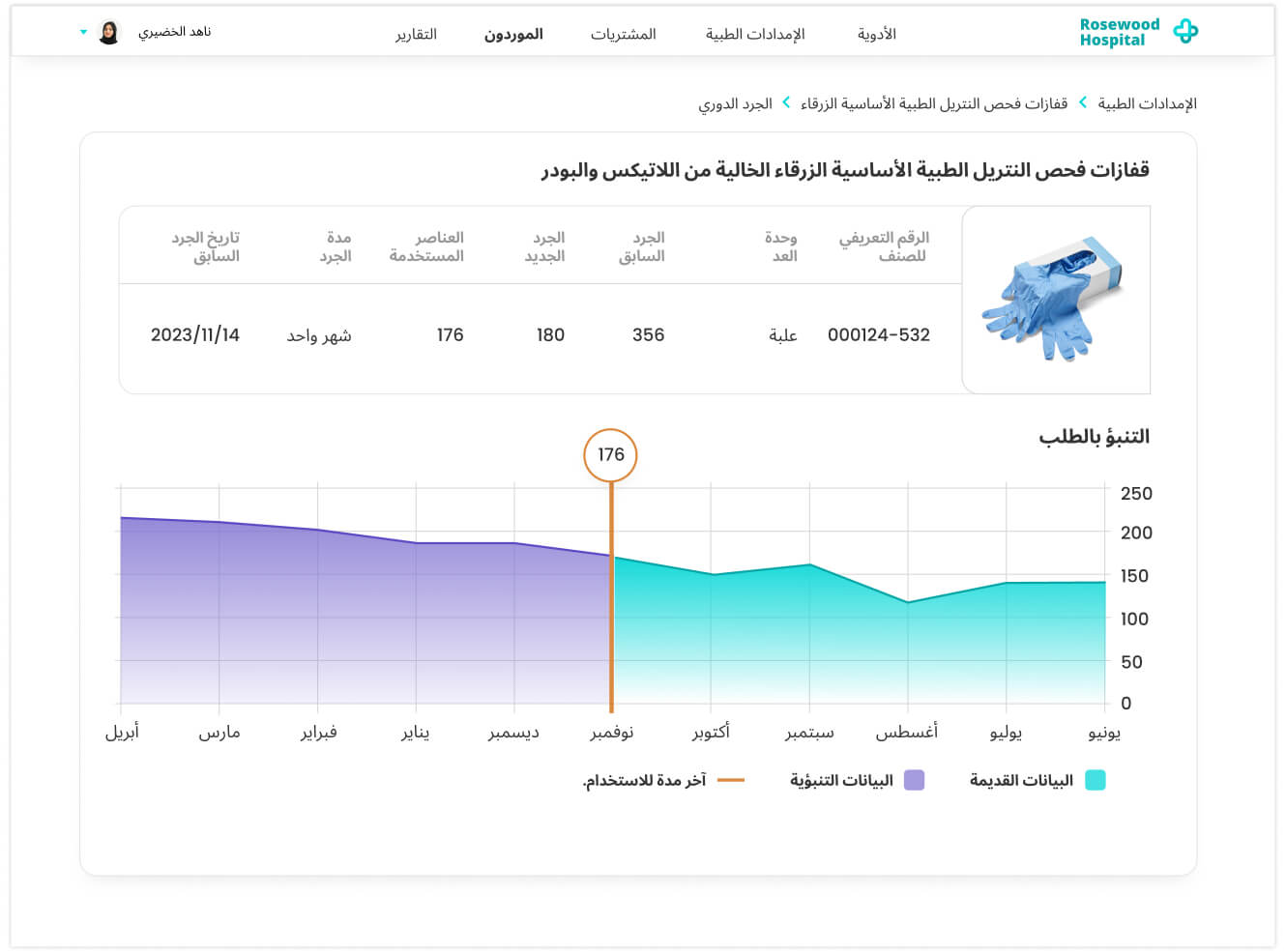Click the الجرد الدوري breadcrumb item
The image size is (1286, 952).
pos(735,103)
